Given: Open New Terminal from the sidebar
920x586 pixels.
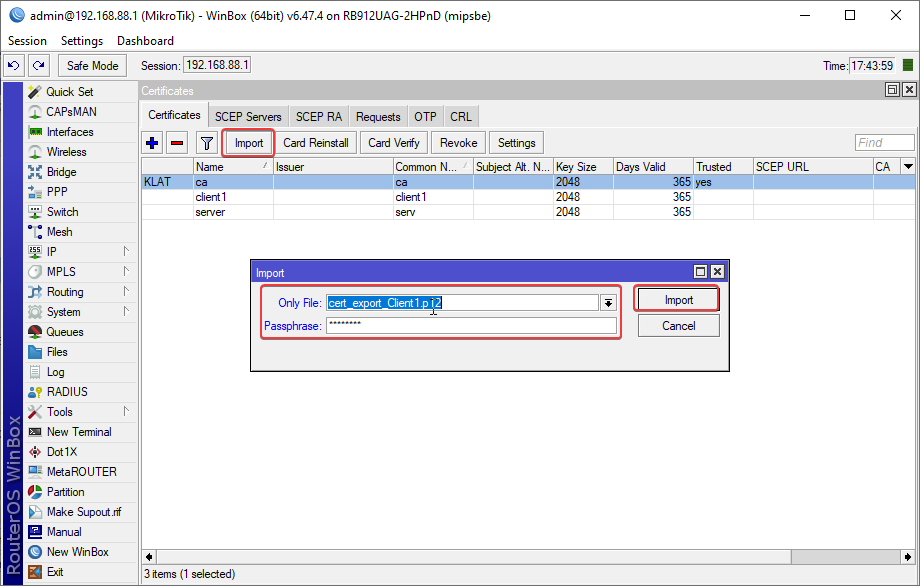Looking at the screenshot, I should 80,432.
